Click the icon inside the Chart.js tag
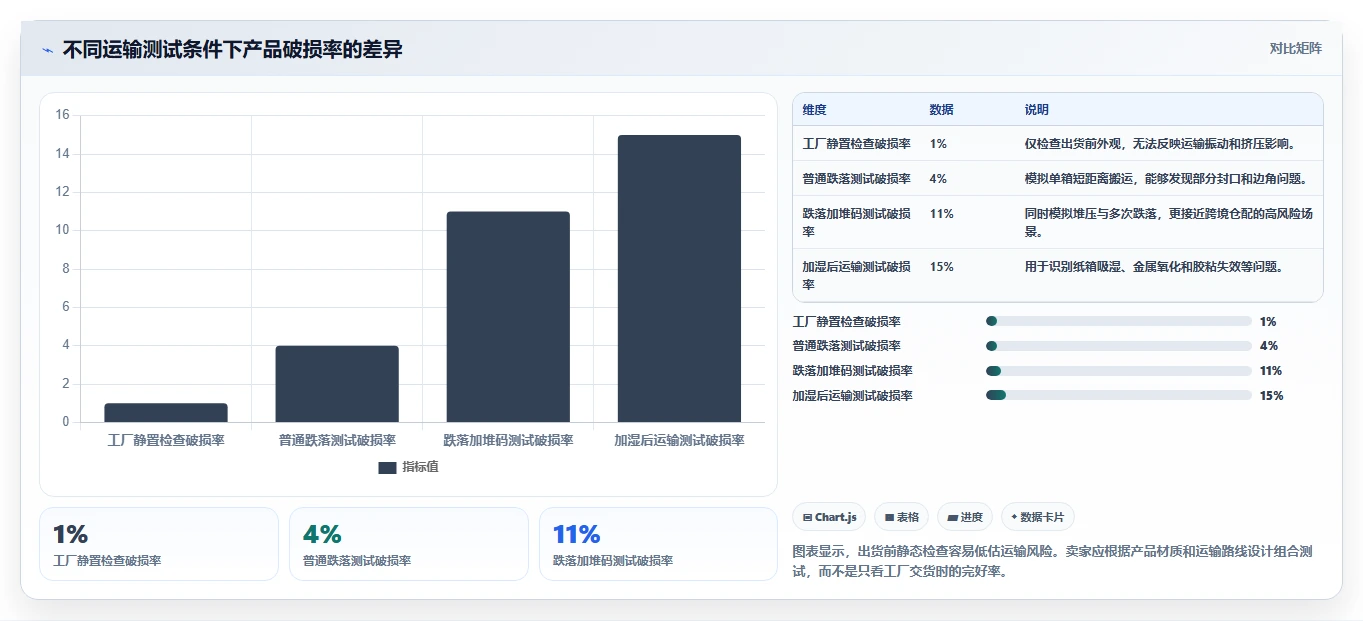Viewport: 1363px width, 621px height. point(807,517)
